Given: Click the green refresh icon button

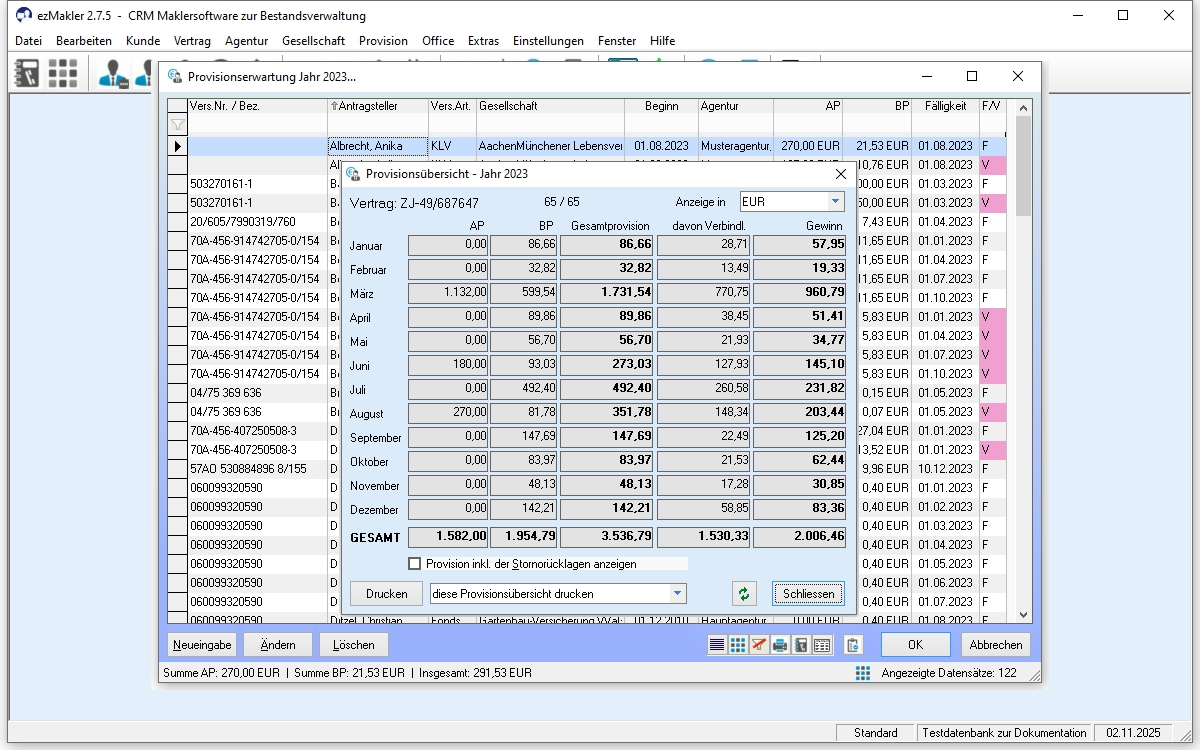Looking at the screenshot, I should coord(743,594).
